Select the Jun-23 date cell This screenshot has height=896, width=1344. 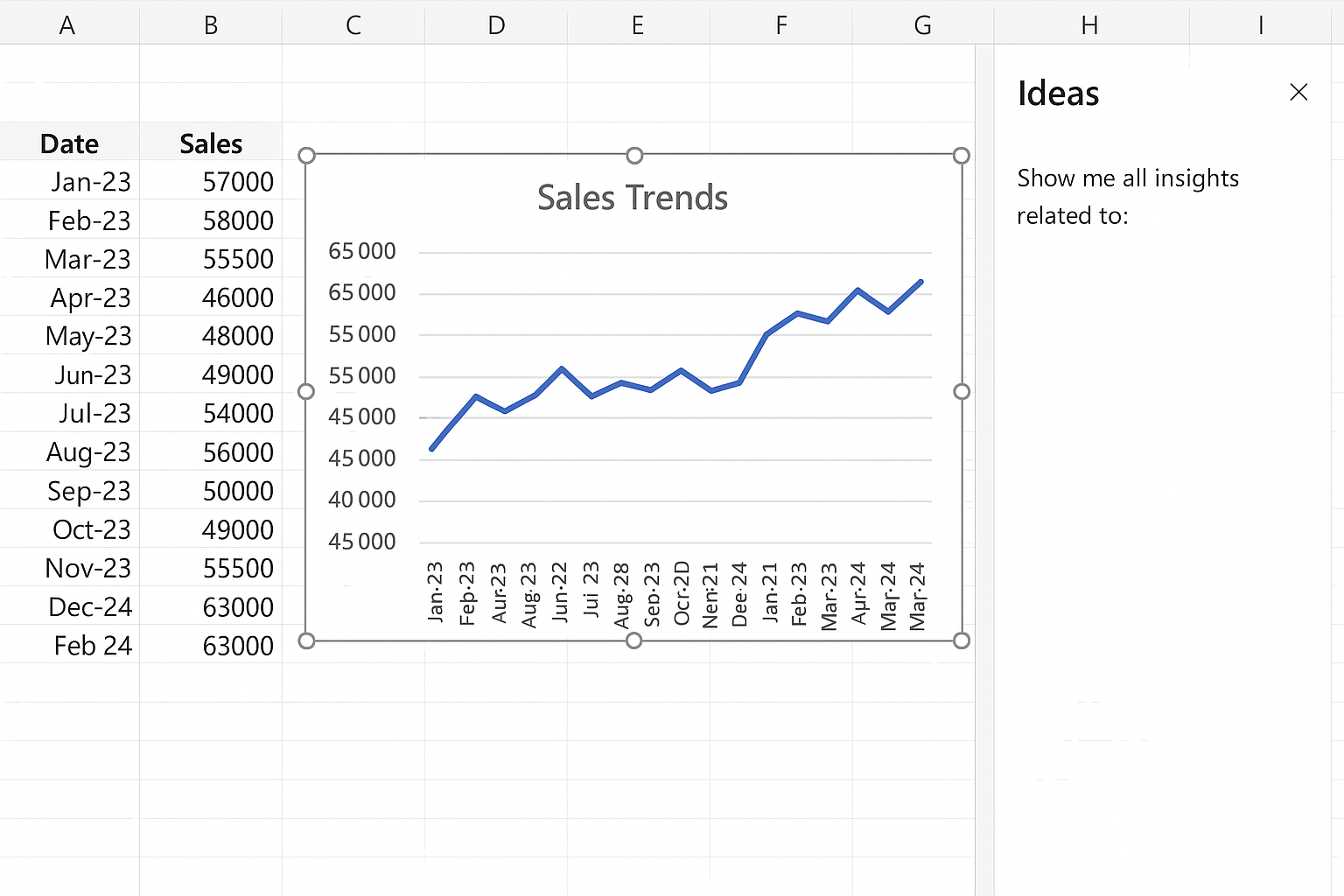point(69,374)
